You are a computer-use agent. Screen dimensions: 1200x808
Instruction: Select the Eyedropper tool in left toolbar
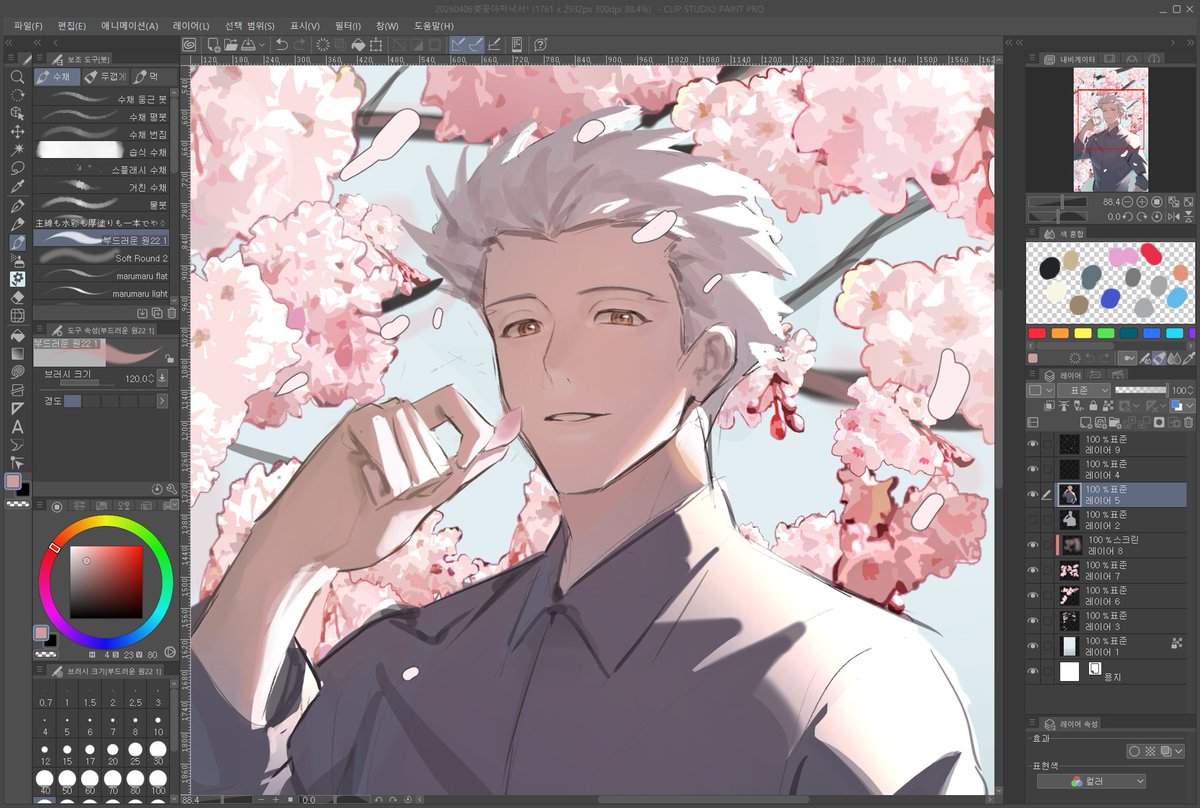pos(17,187)
